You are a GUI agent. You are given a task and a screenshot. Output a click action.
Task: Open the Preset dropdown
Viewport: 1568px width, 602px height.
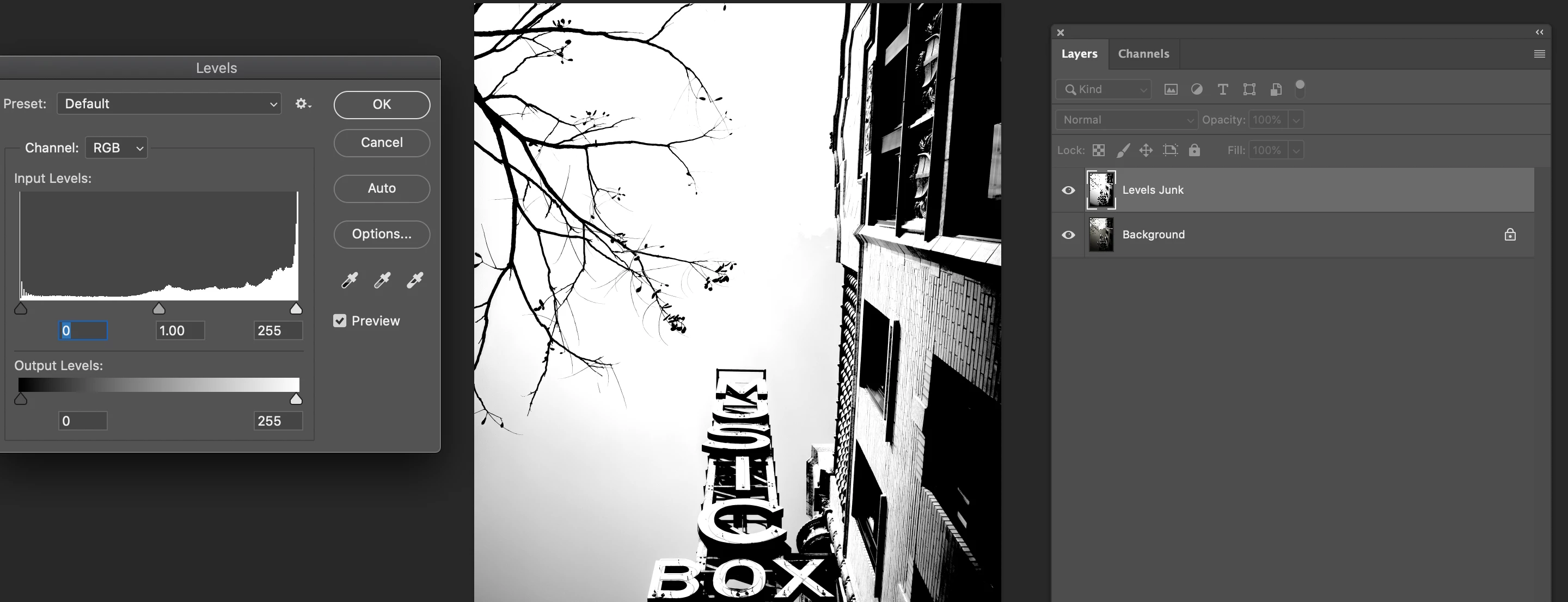(x=169, y=104)
